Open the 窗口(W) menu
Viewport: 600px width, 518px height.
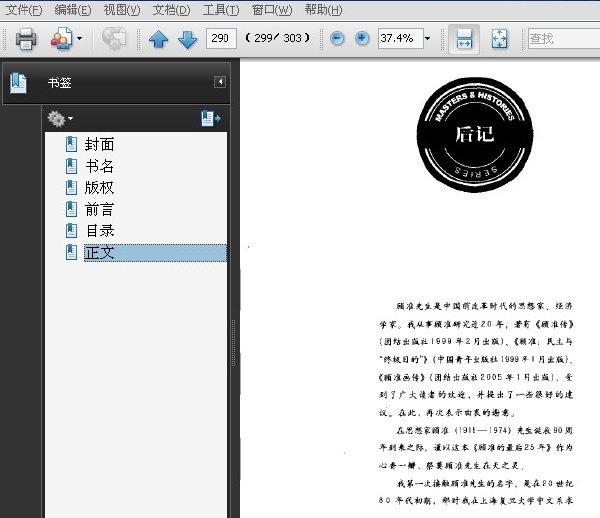[x=272, y=10]
